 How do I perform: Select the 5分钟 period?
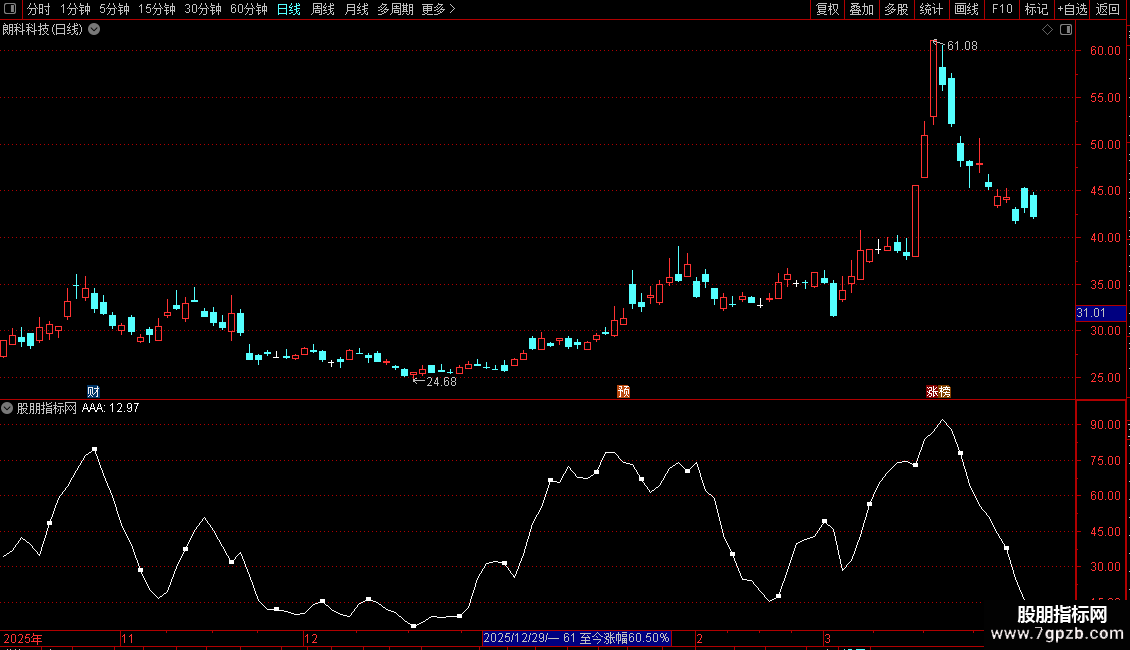click(114, 9)
